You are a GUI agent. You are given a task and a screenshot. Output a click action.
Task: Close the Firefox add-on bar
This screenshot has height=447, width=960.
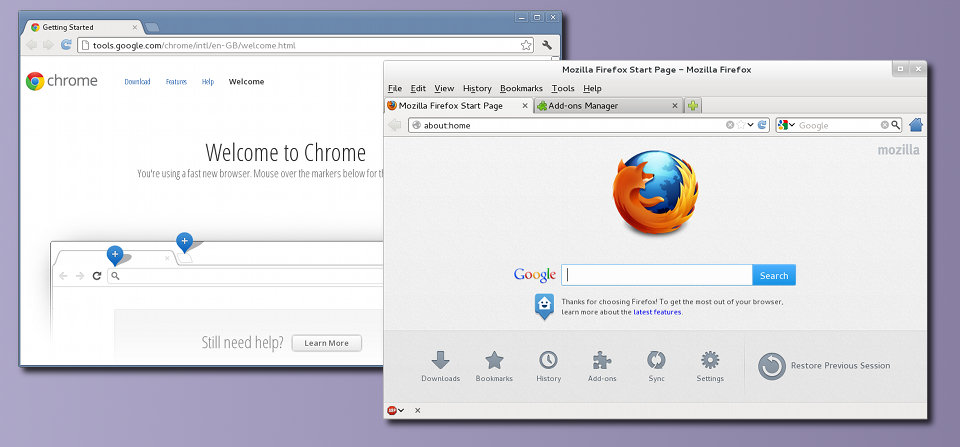[x=418, y=410]
